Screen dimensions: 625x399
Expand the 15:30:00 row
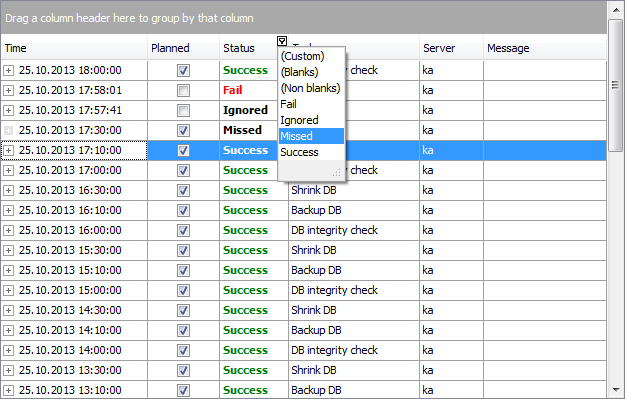tap(8, 250)
